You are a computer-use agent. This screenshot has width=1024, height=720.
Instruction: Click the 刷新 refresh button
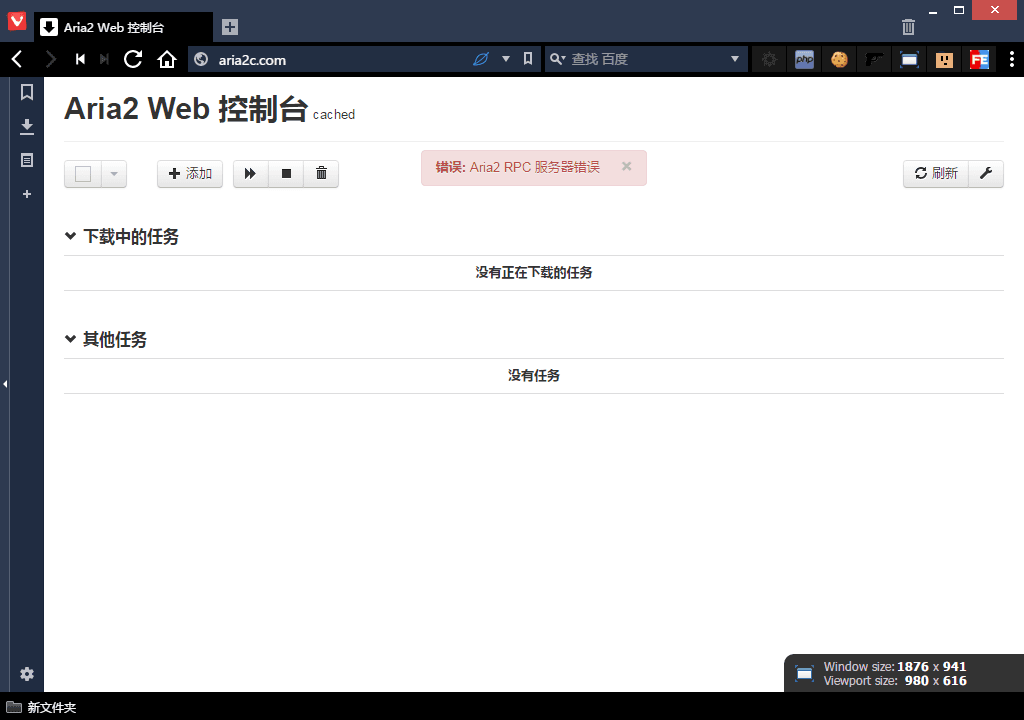click(936, 174)
